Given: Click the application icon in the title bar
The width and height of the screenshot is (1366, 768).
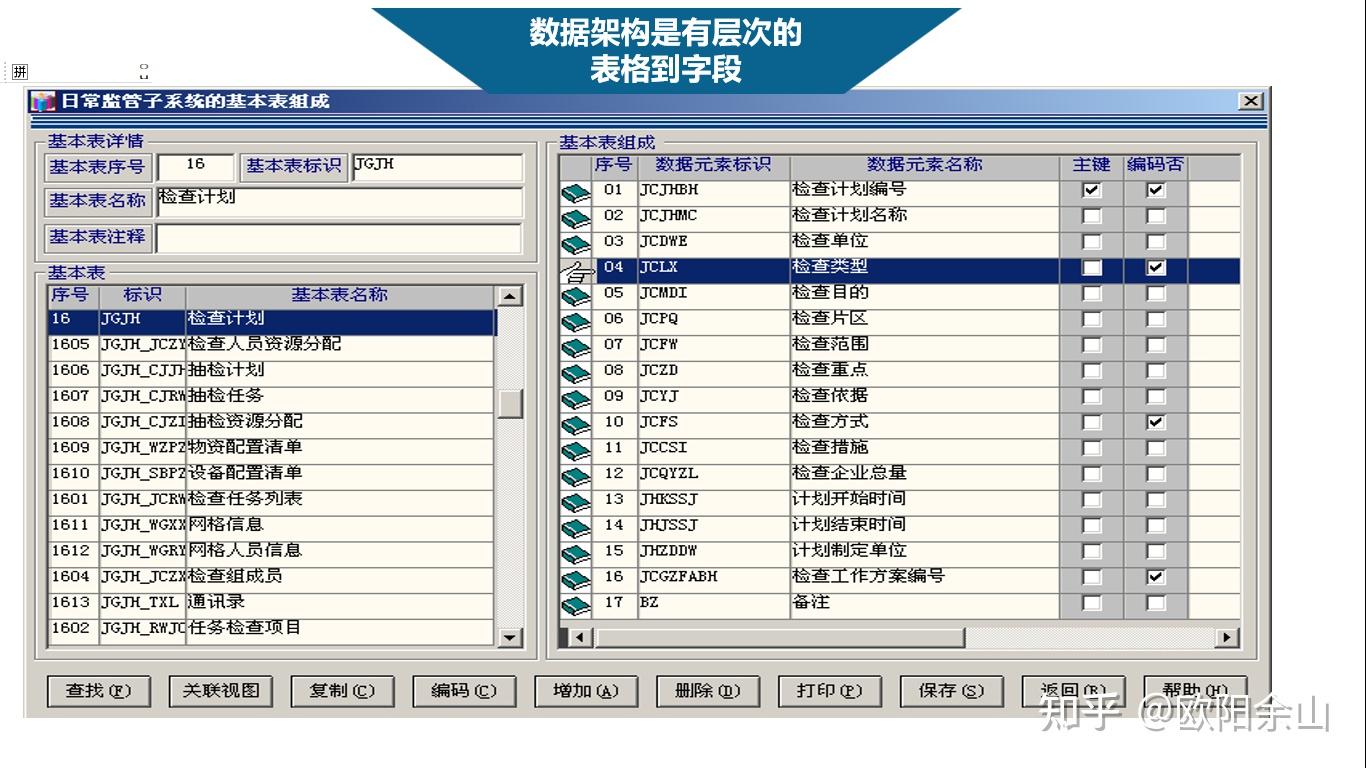Looking at the screenshot, I should coord(42,100).
